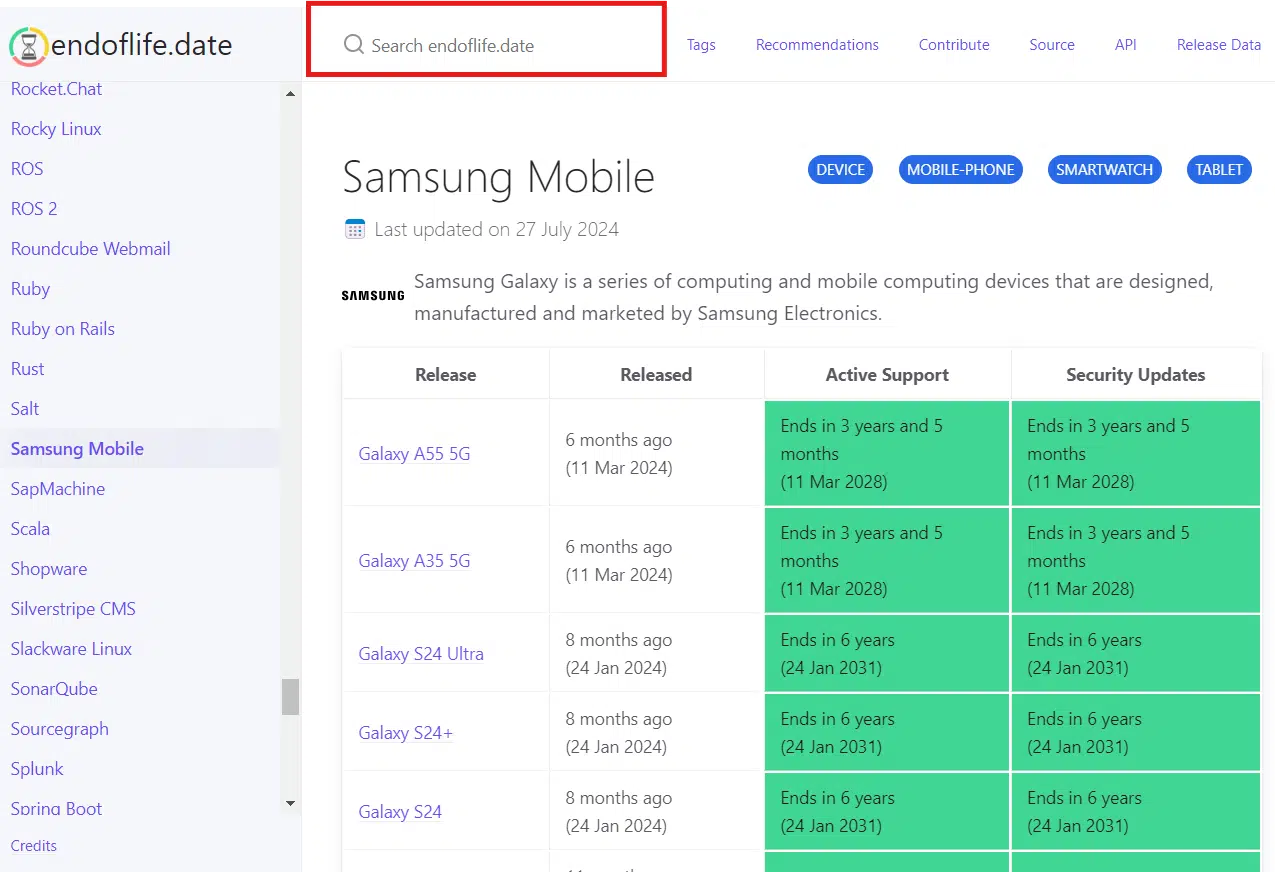The height and width of the screenshot is (872, 1275).
Task: Click the Released column header
Action: click(x=656, y=375)
